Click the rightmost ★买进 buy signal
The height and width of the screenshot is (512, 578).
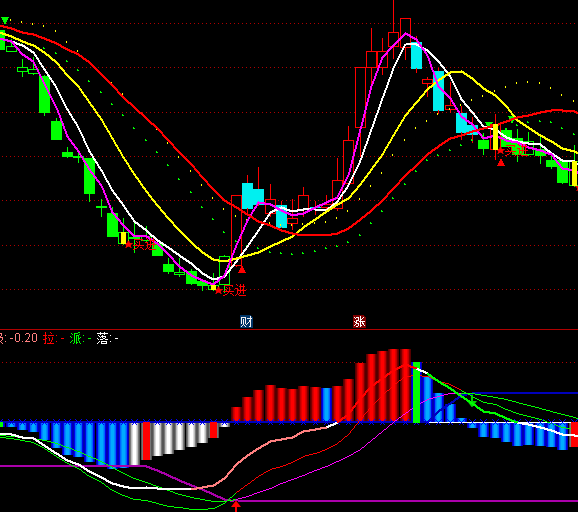point(513,150)
